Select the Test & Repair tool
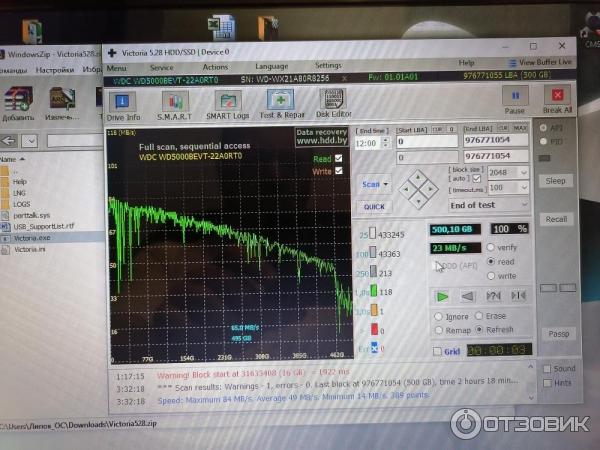The image size is (600, 450). click(x=282, y=103)
